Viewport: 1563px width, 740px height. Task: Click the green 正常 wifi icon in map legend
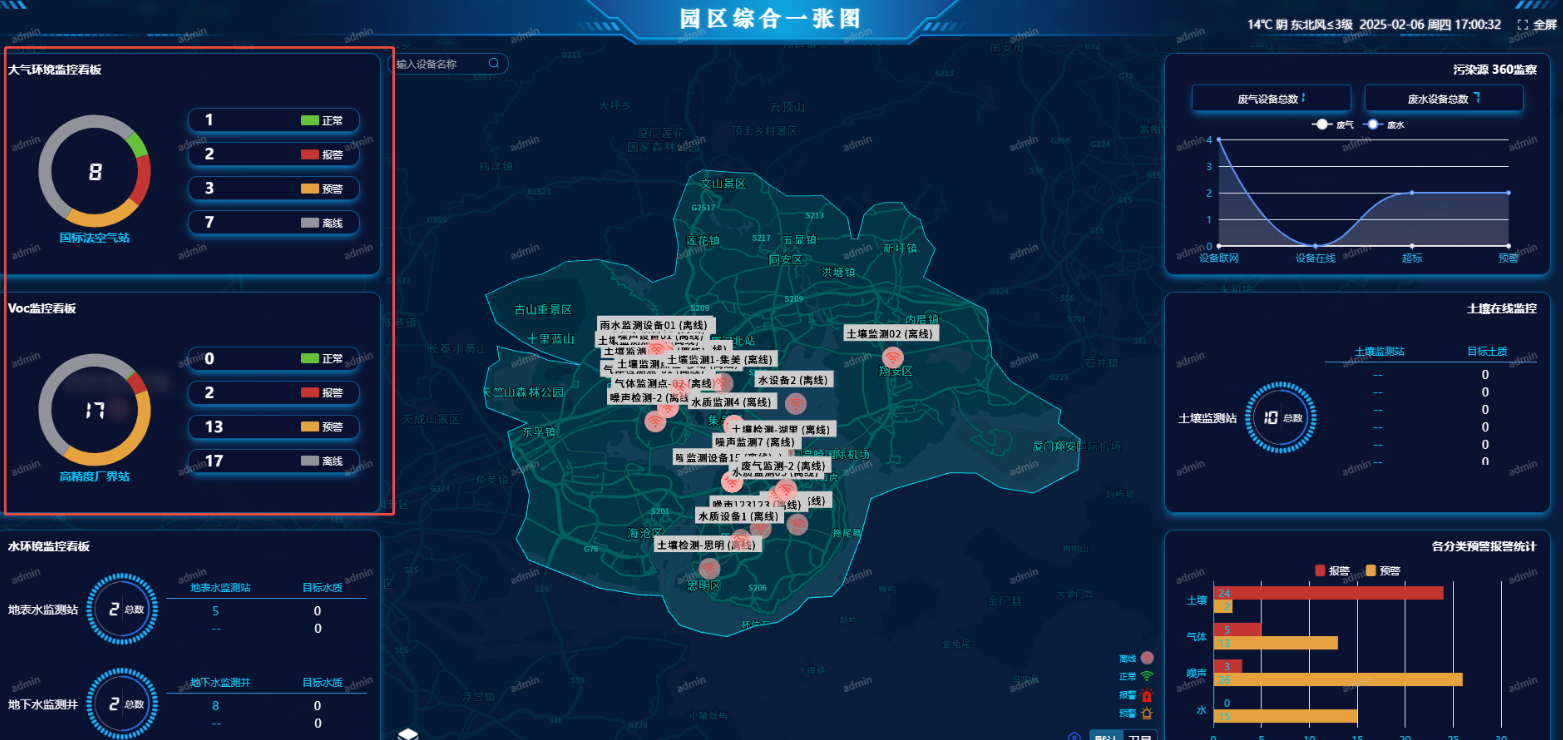(x=1147, y=675)
